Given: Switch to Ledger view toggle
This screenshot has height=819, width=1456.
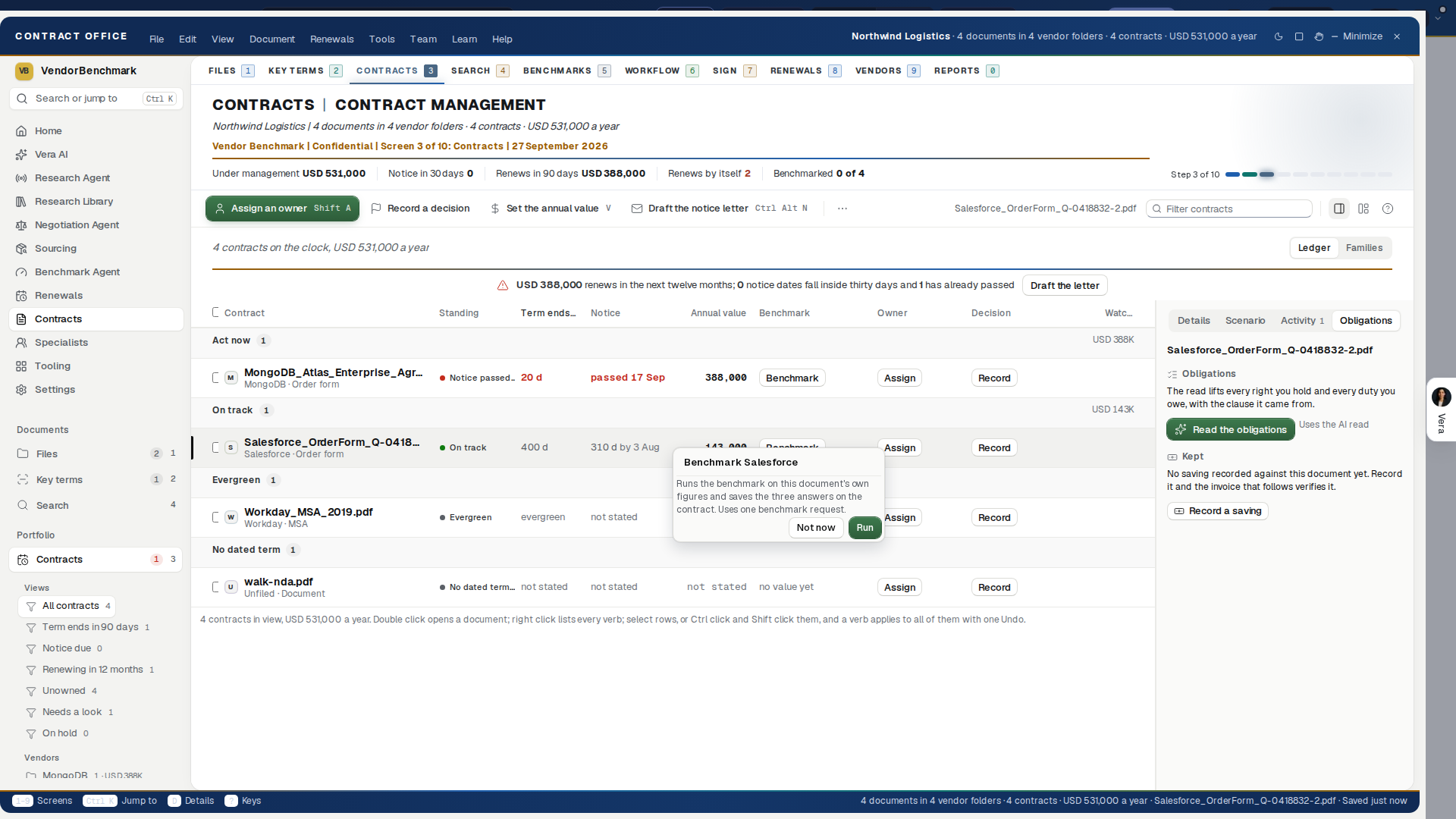Looking at the screenshot, I should [1313, 248].
